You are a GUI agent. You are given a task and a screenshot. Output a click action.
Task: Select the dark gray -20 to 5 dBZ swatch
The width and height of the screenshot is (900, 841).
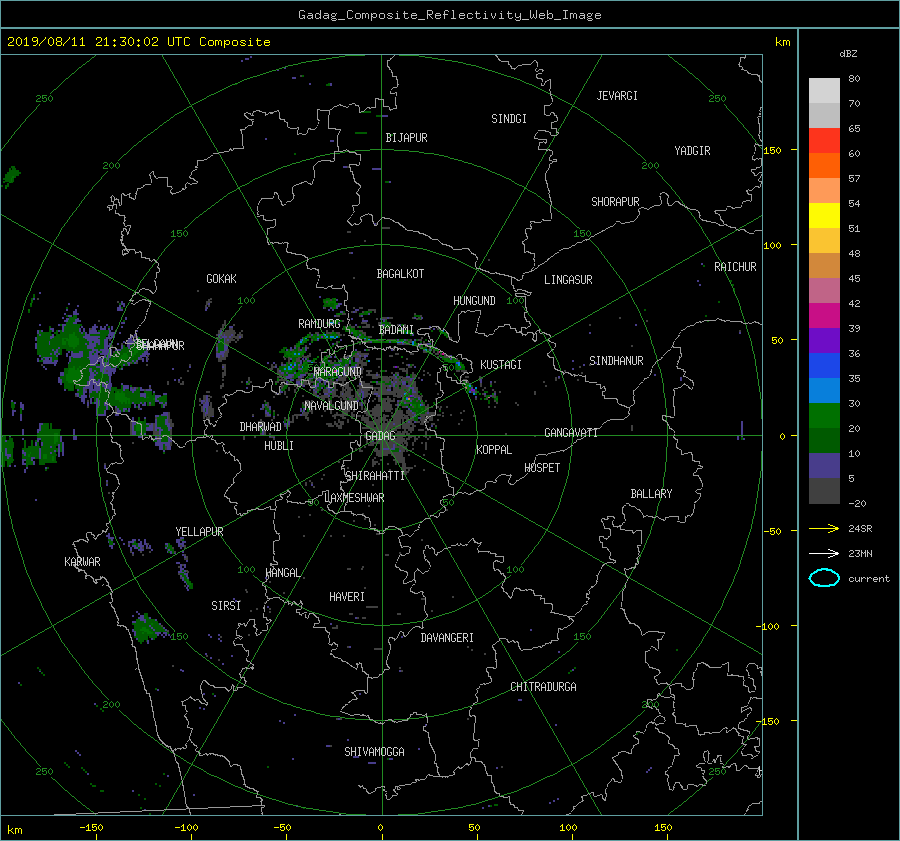[824, 490]
